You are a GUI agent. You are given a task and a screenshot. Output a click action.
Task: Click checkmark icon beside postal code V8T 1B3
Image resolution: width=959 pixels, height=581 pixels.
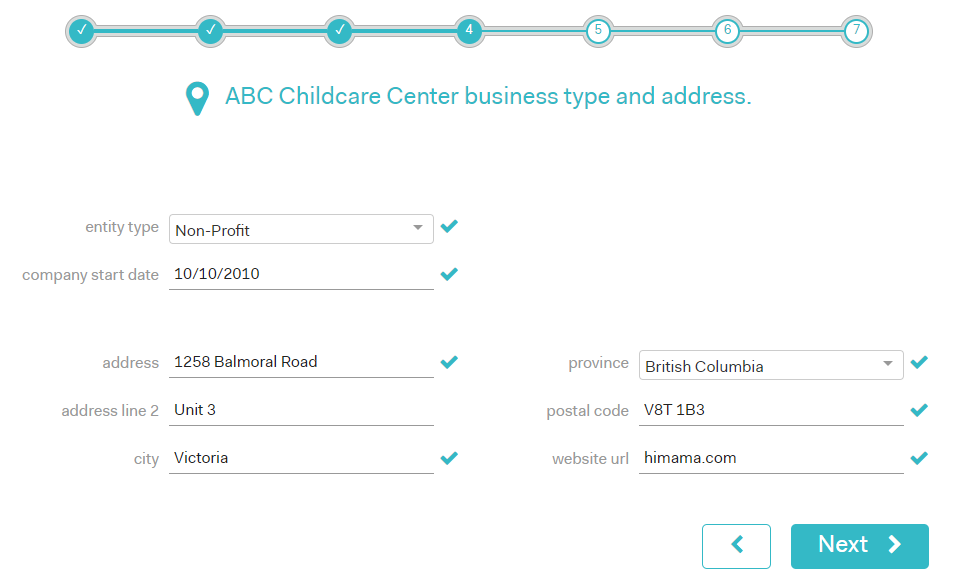click(x=919, y=410)
